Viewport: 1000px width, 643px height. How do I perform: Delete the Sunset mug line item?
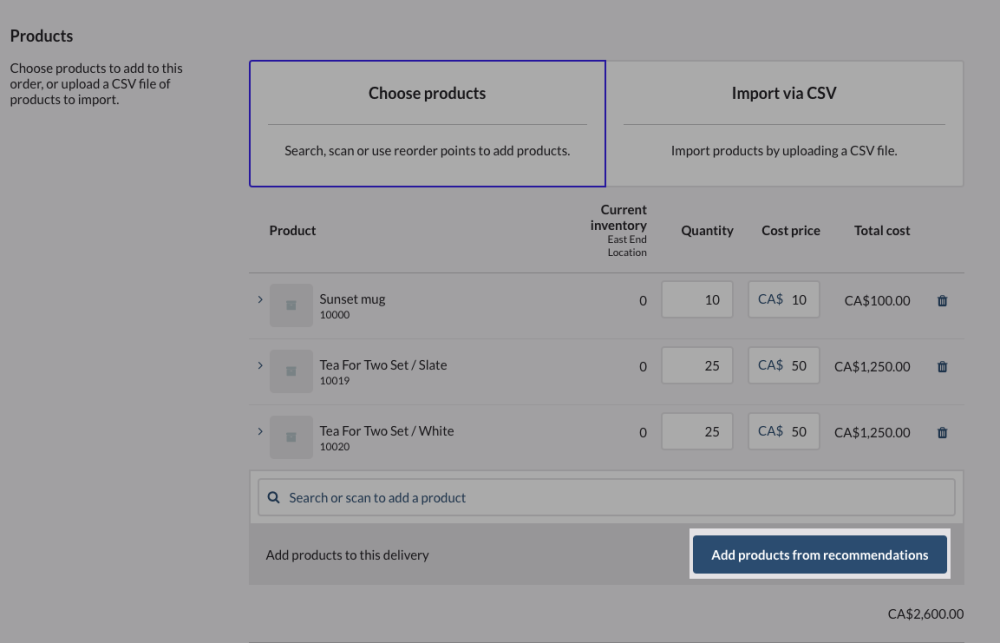(x=941, y=300)
